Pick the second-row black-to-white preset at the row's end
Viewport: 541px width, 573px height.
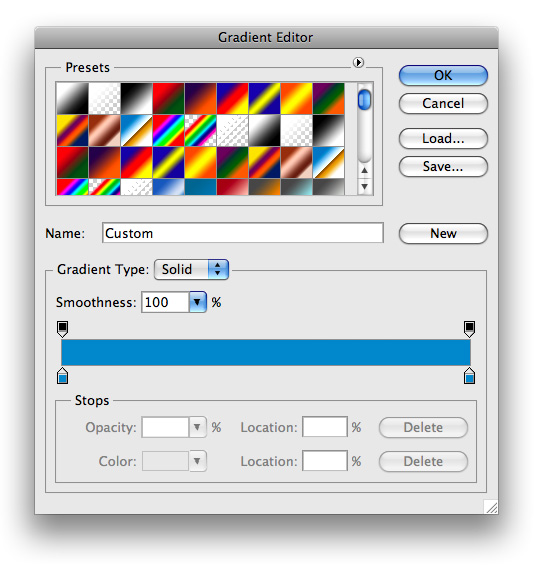(328, 130)
